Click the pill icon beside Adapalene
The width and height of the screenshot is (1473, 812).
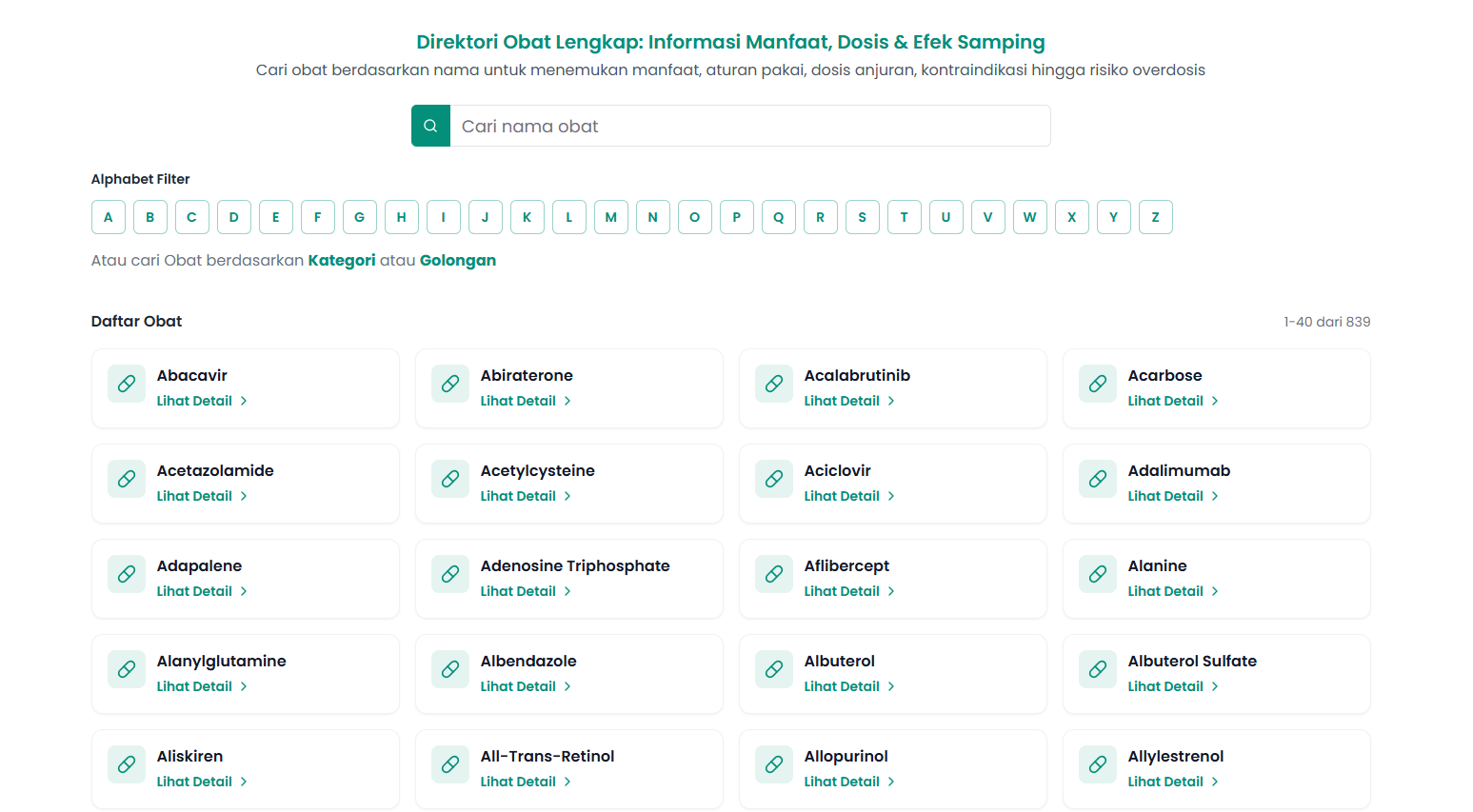tap(127, 574)
